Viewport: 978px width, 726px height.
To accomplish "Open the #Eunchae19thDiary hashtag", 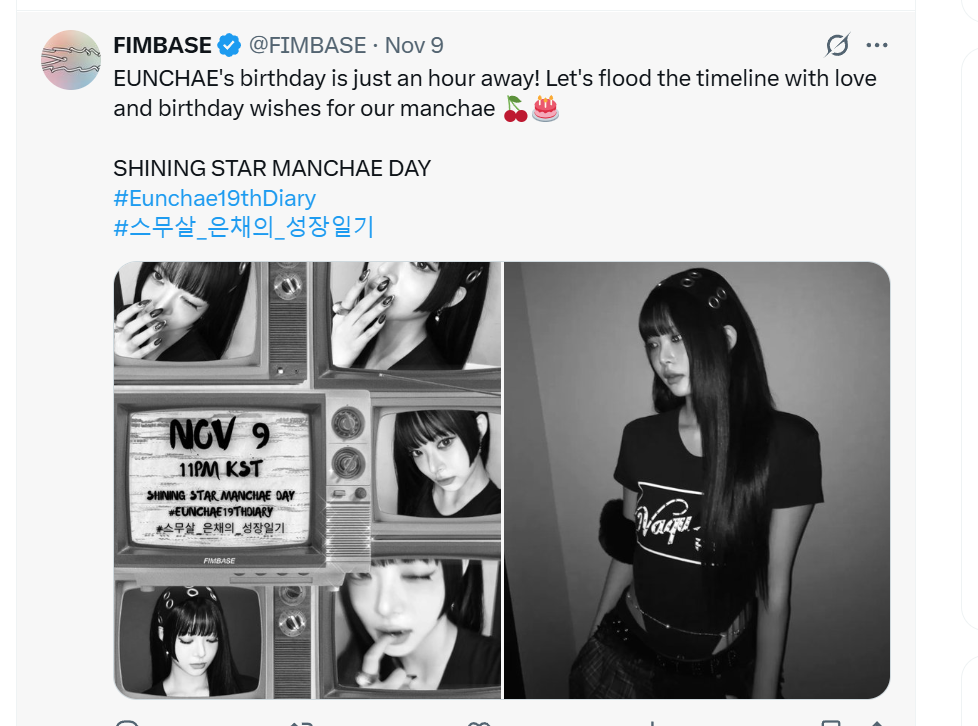I will click(x=215, y=198).
